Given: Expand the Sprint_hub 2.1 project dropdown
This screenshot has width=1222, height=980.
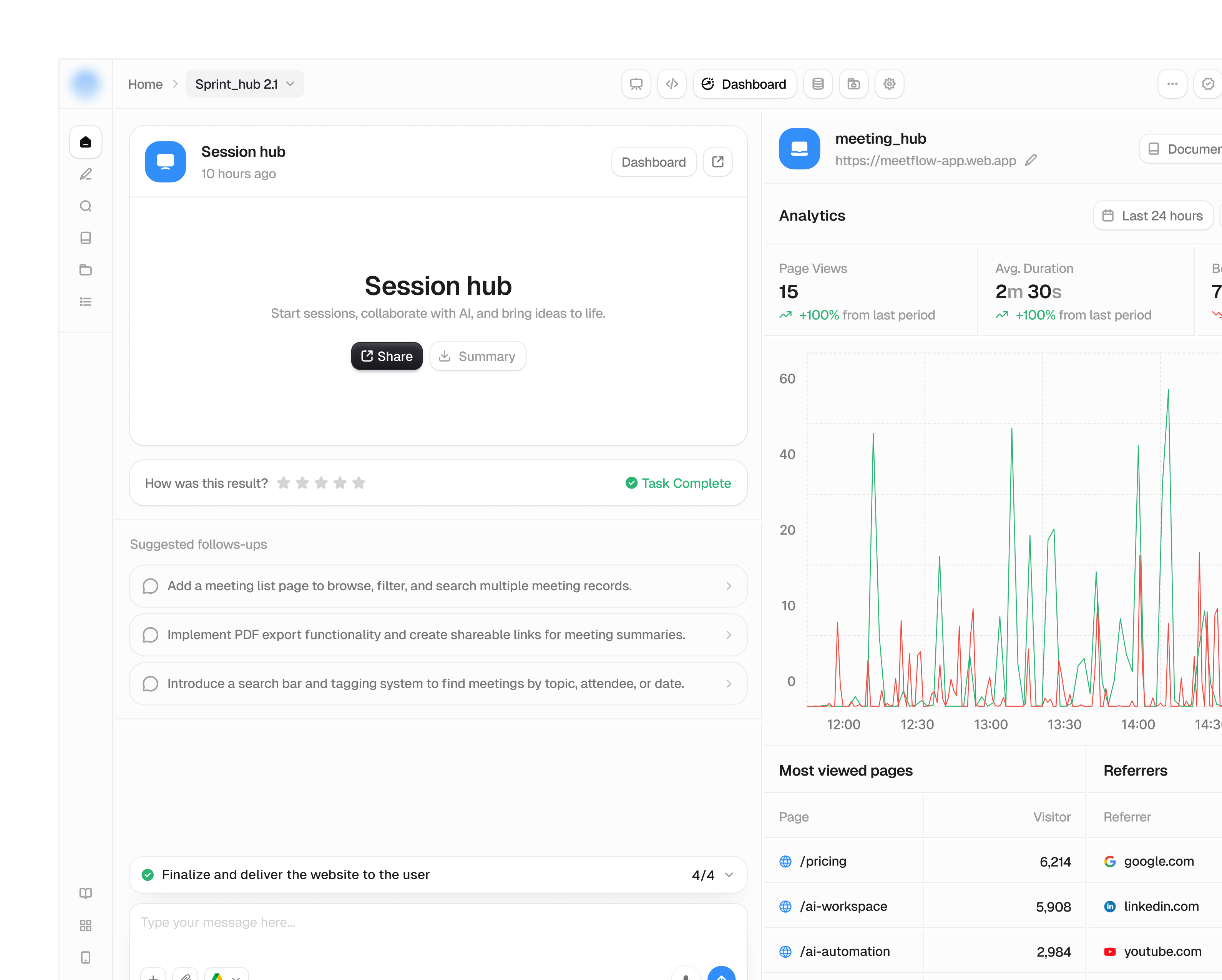Looking at the screenshot, I should [x=245, y=84].
